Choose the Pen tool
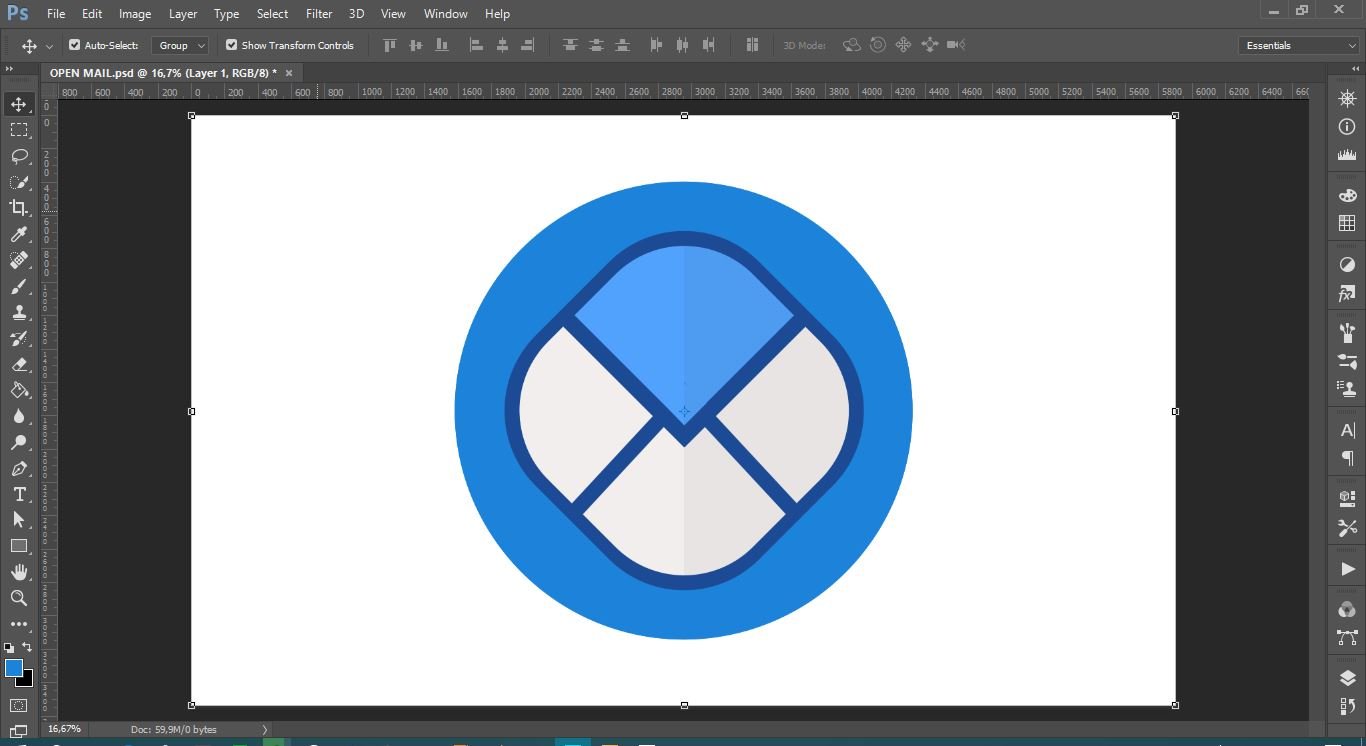Image resolution: width=1366 pixels, height=746 pixels. pyautogui.click(x=19, y=469)
